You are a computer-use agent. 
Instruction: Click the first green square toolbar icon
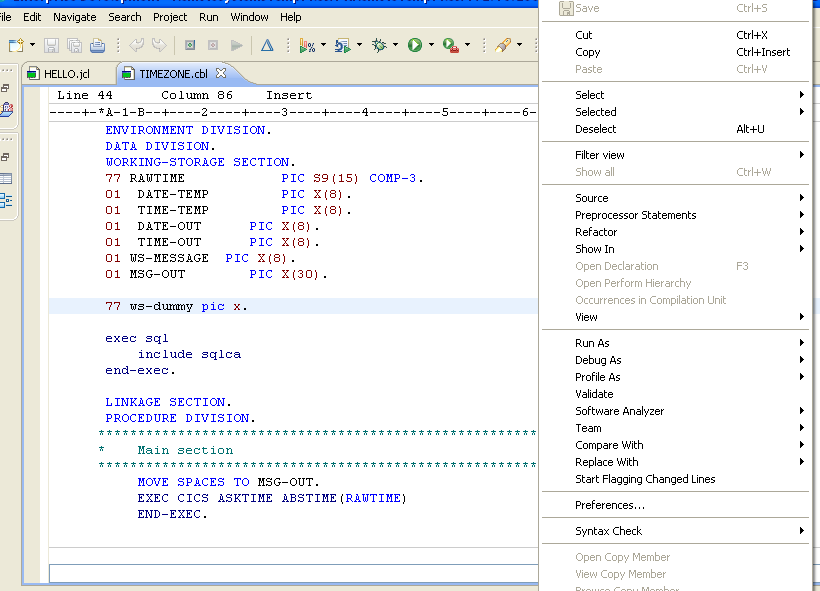click(190, 46)
